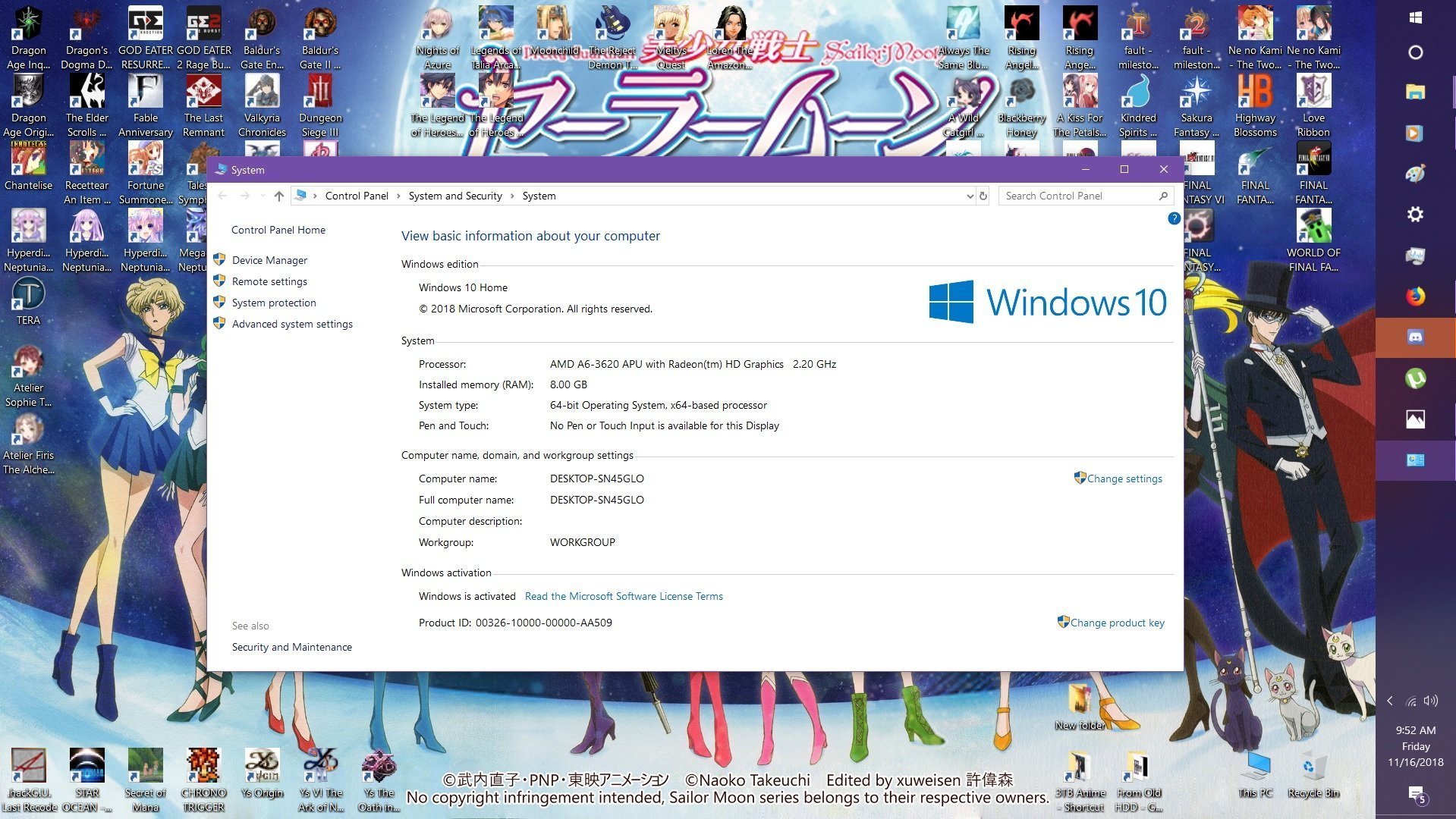
Task: Click the refresh button in address bar
Action: (x=983, y=196)
